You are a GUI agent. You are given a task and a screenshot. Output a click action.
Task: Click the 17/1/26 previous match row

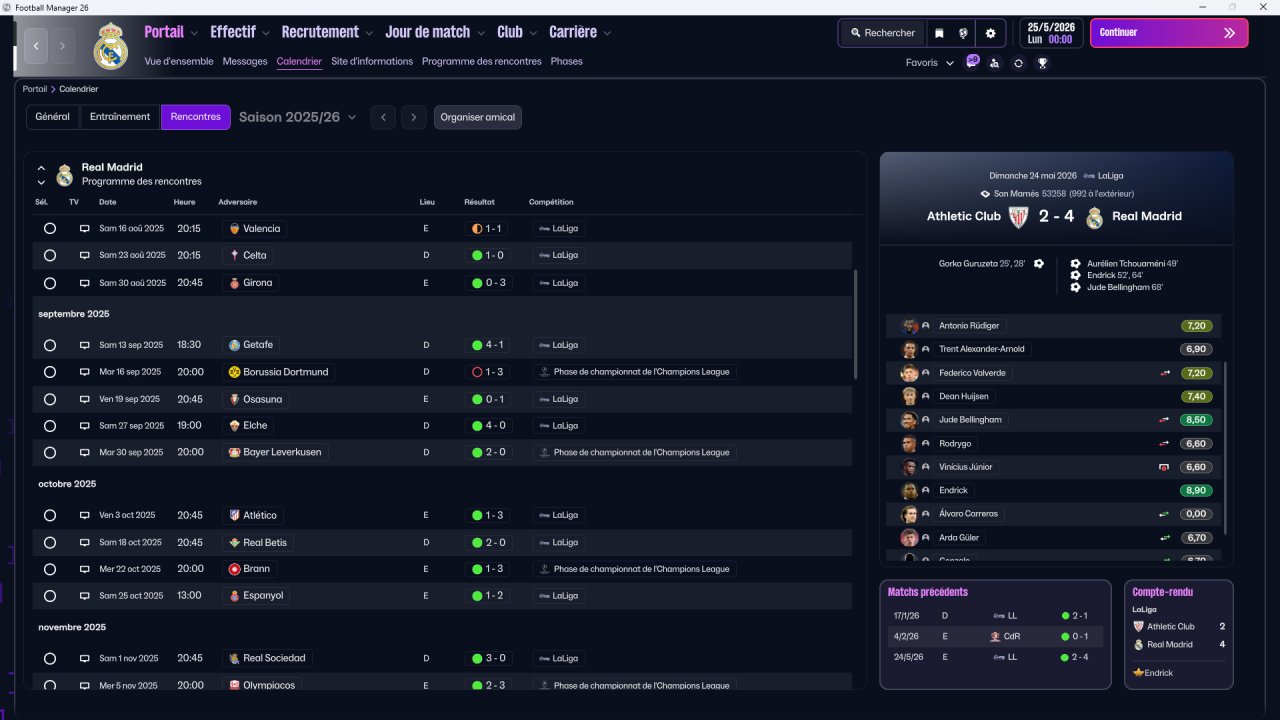[995, 616]
